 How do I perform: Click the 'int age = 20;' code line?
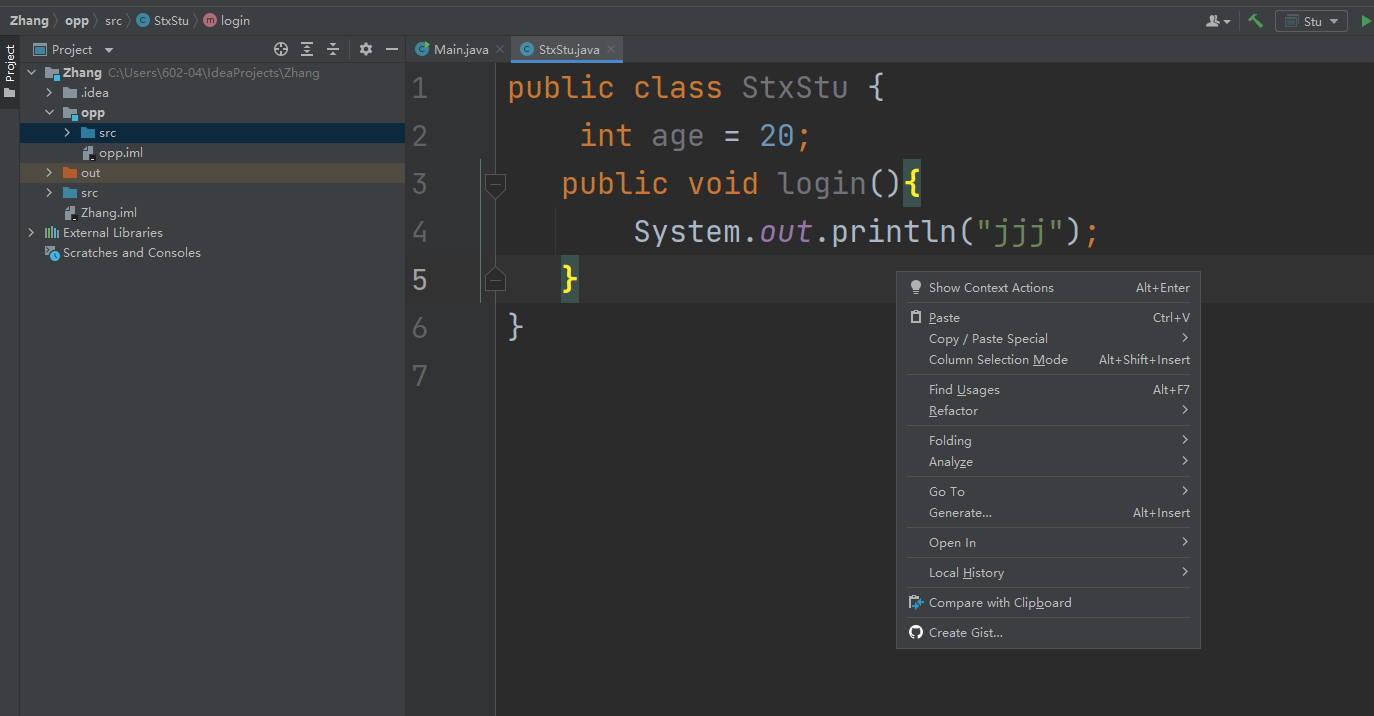click(695, 136)
